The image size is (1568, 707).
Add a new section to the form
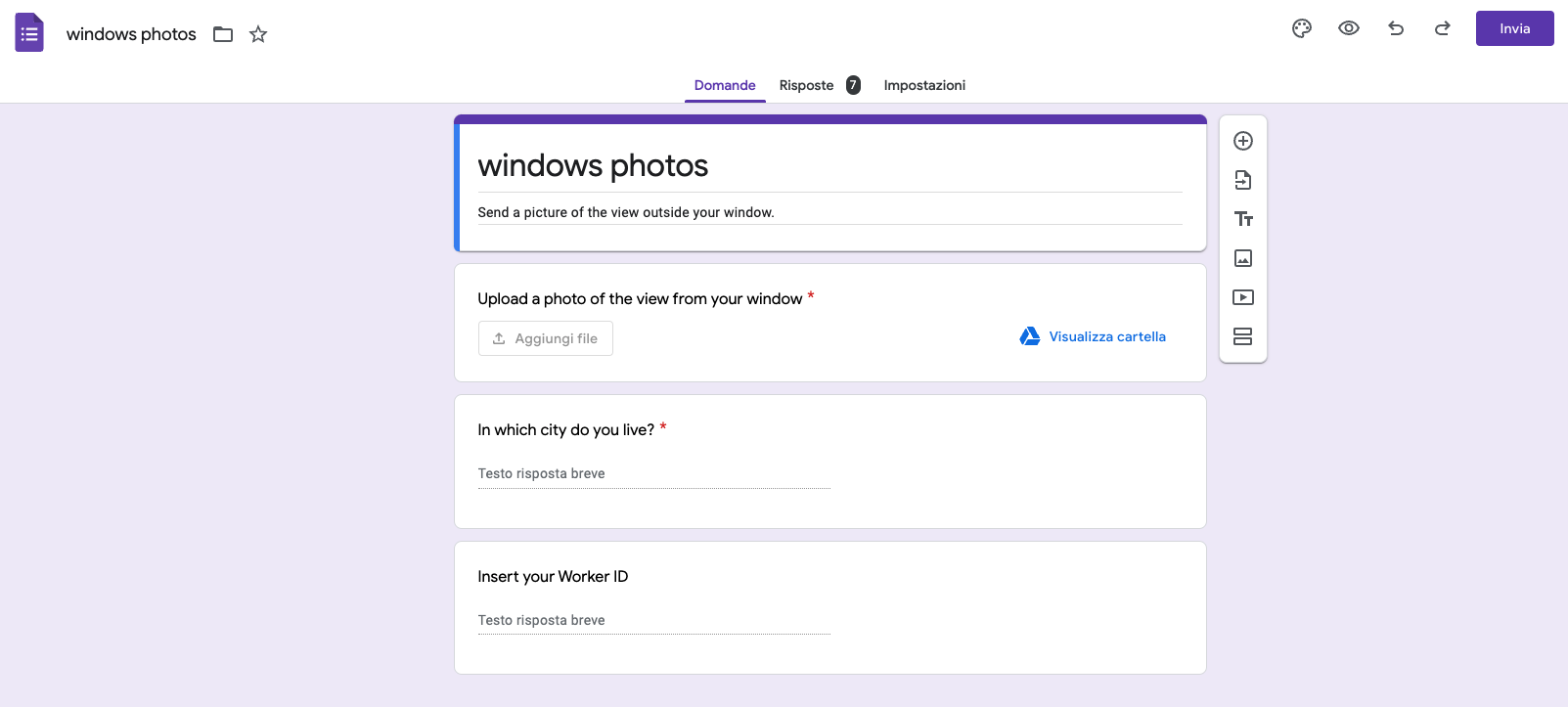[1243, 336]
